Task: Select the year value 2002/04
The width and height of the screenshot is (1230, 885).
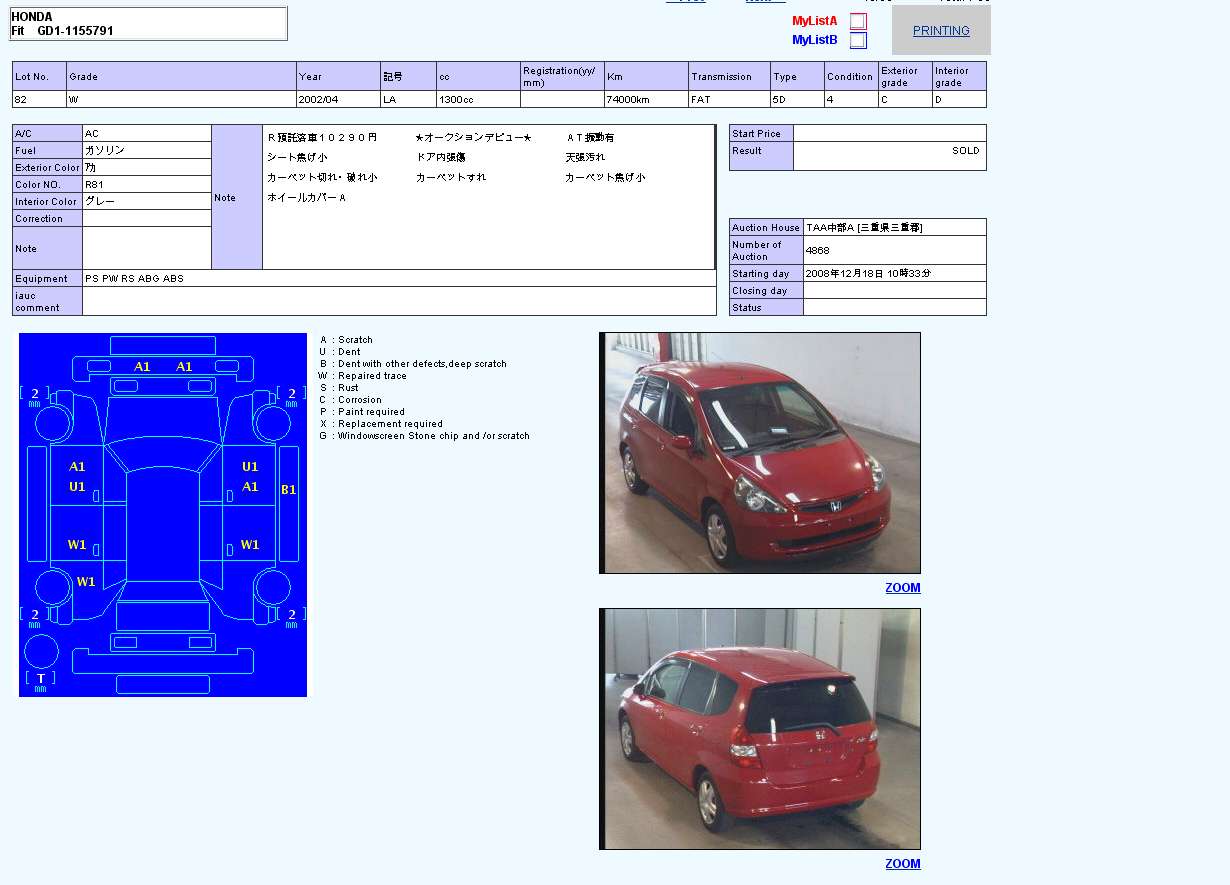Action: 318,100
